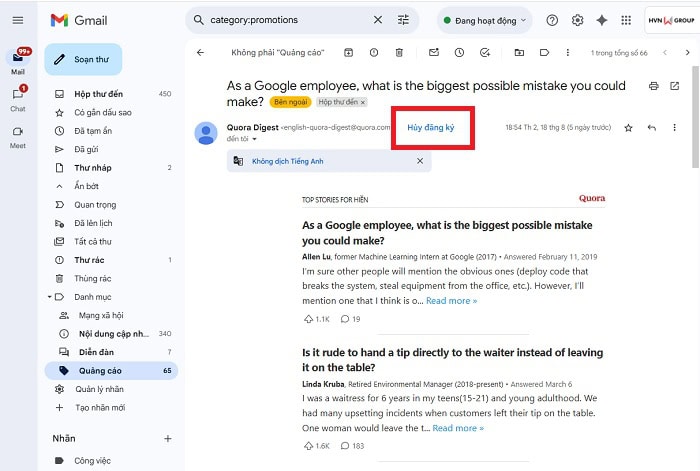Dismiss the 'Không dịch Tiếng Anh' translate bar

tap(420, 161)
